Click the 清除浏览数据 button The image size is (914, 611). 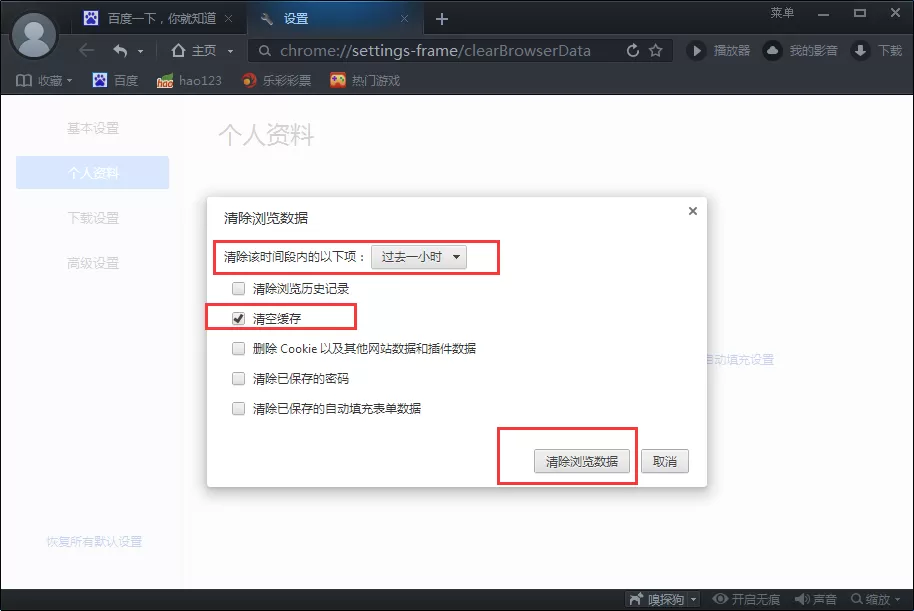(x=582, y=462)
